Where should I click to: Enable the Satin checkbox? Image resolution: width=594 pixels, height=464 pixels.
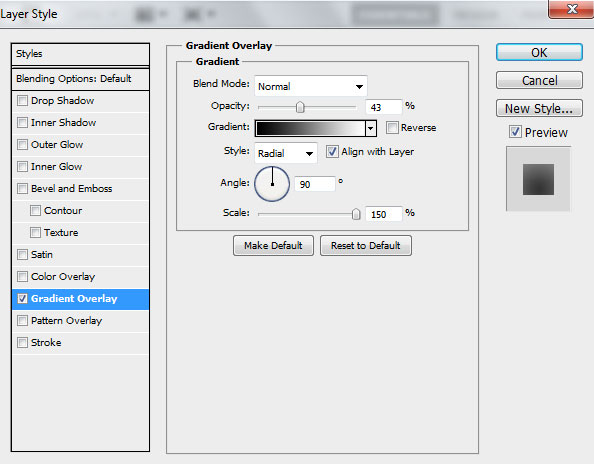tap(22, 255)
